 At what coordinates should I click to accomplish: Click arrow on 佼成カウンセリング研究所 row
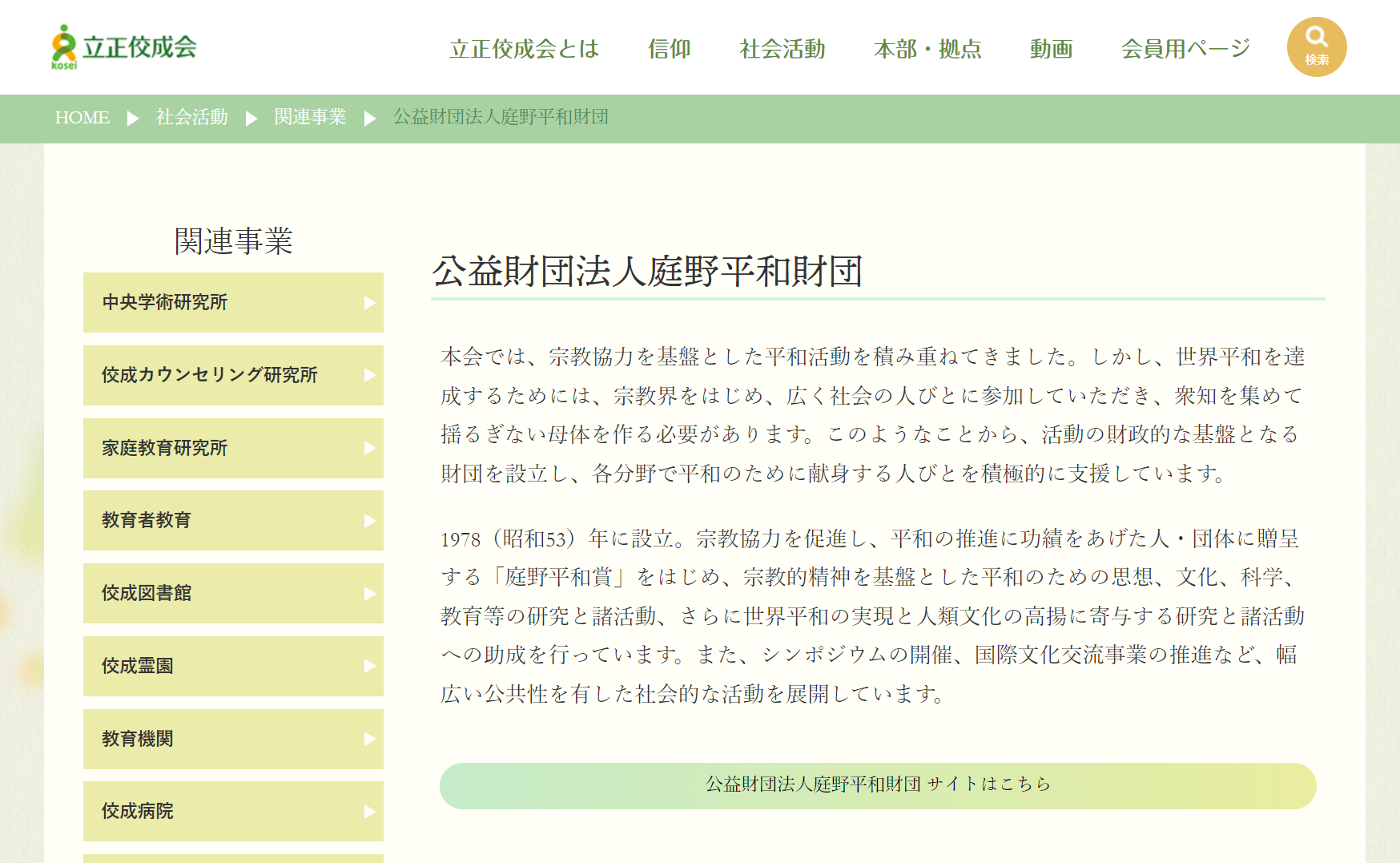point(369,375)
